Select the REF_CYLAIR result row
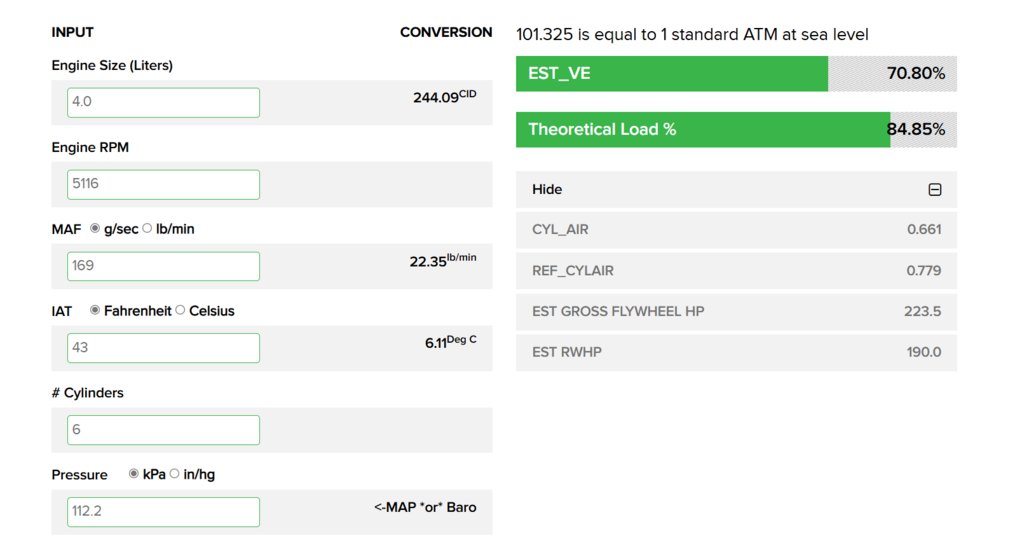The width and height of the screenshot is (1022, 557). 736,270
